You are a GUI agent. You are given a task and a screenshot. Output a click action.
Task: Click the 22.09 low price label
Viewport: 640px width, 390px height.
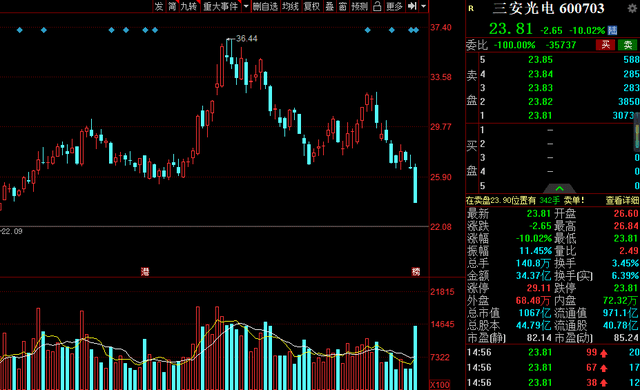pos(12,231)
